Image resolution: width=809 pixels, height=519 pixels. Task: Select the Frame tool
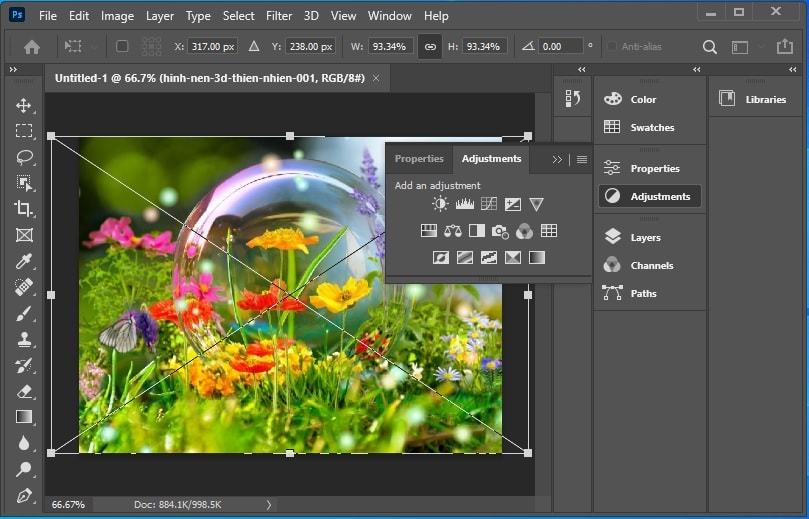click(x=24, y=235)
